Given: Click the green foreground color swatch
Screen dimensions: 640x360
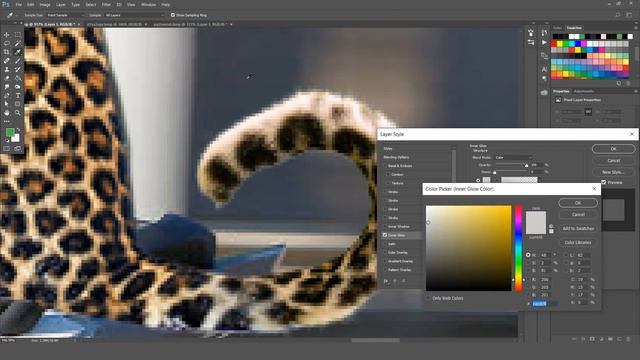Looking at the screenshot, I should (10, 132).
